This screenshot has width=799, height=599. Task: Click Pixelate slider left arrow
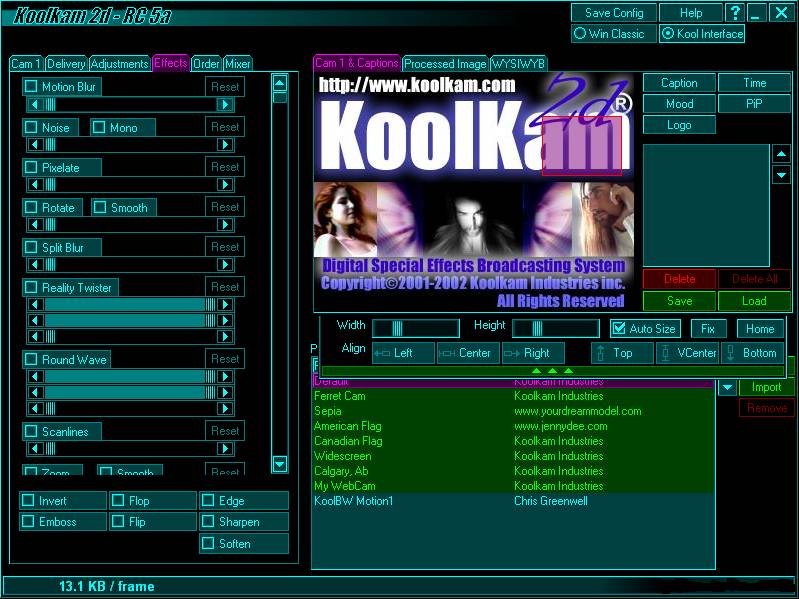point(35,184)
